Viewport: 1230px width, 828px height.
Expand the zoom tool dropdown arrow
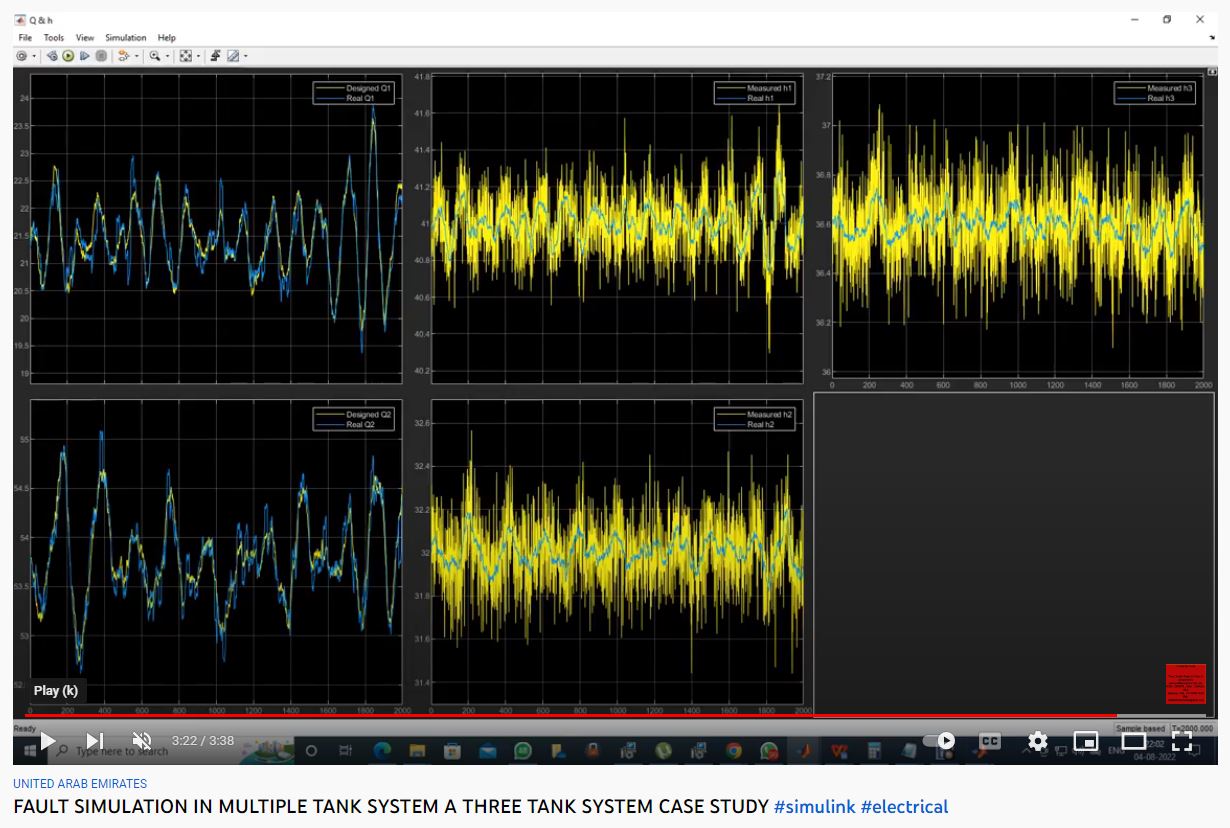[x=166, y=56]
